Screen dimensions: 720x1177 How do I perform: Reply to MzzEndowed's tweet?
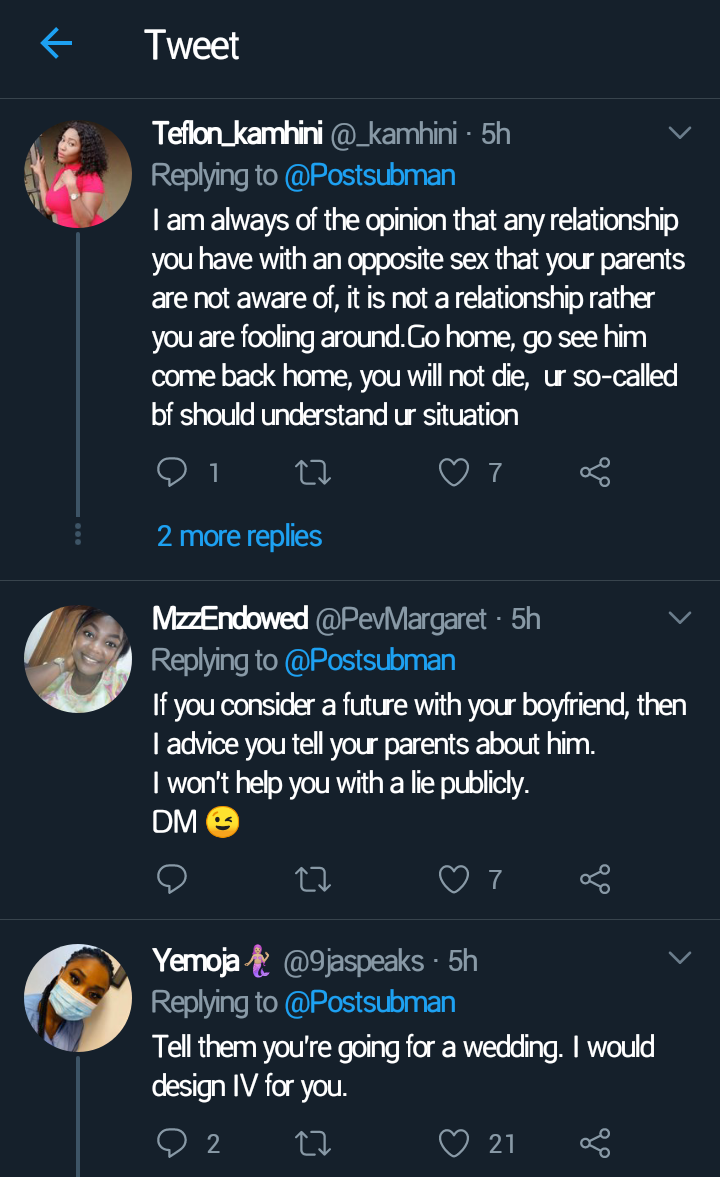click(x=172, y=879)
